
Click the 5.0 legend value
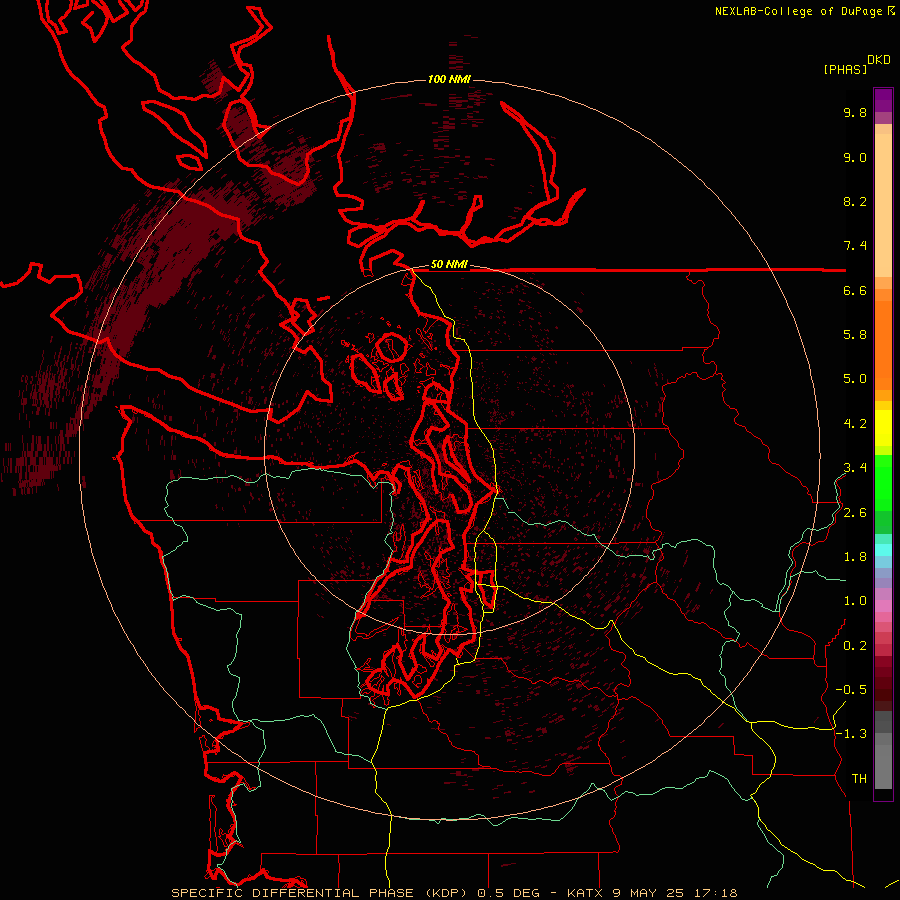pos(855,379)
